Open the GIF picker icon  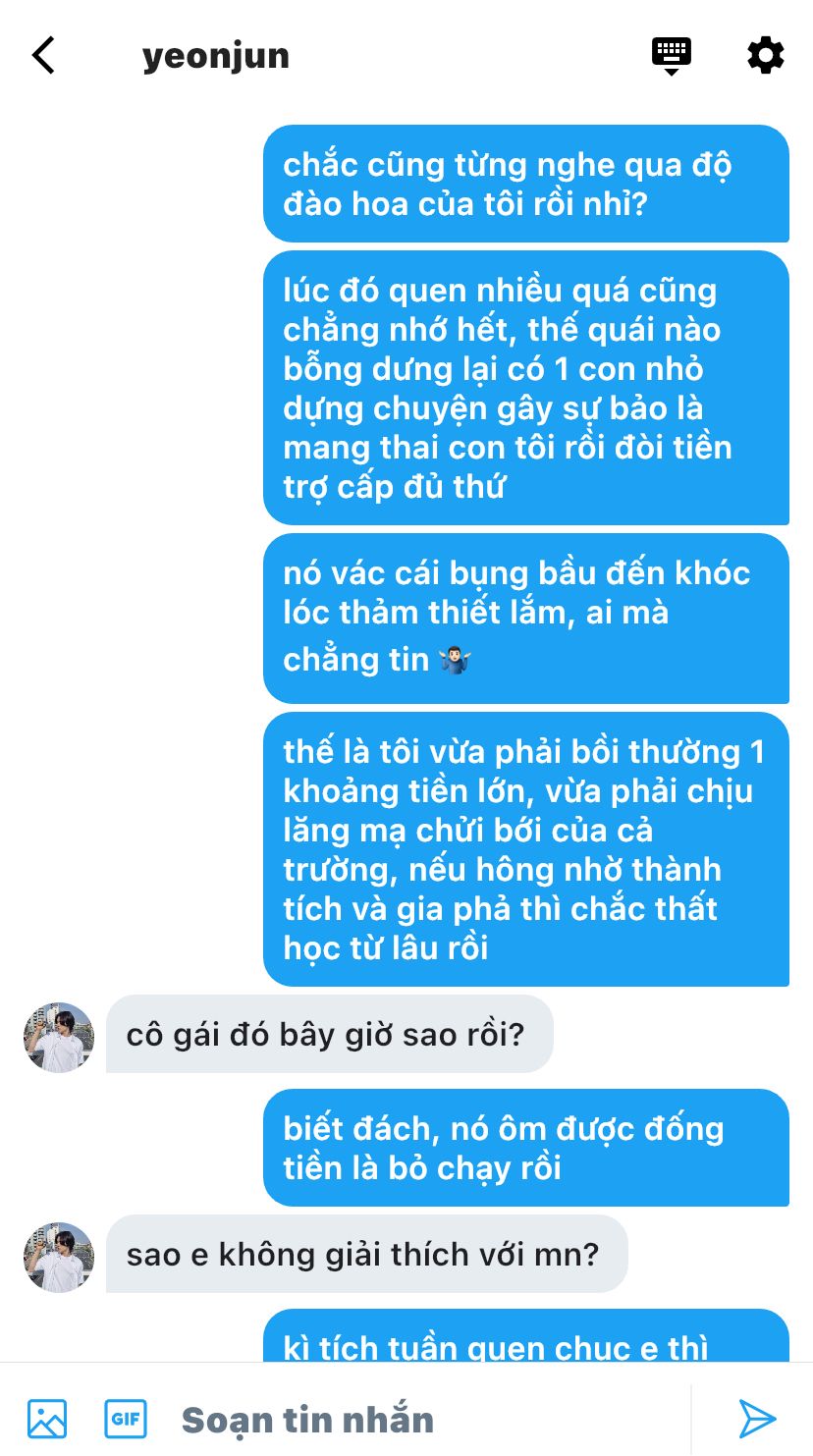[126, 1419]
